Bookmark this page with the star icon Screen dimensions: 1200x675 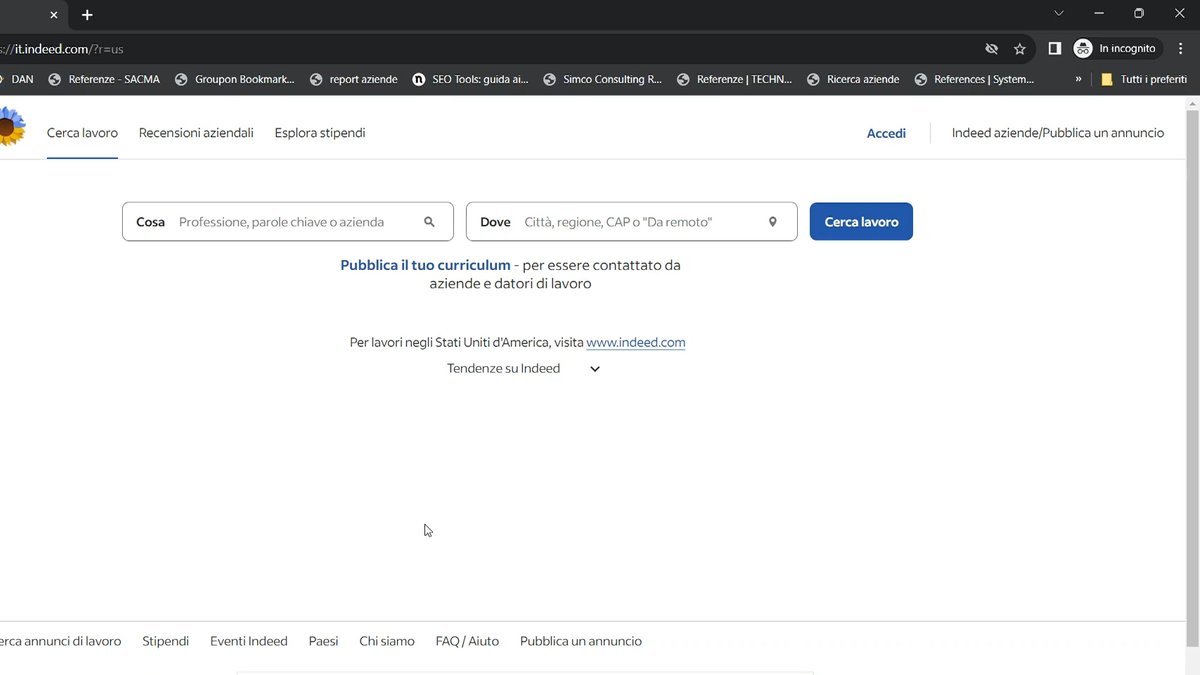pyautogui.click(x=1020, y=48)
